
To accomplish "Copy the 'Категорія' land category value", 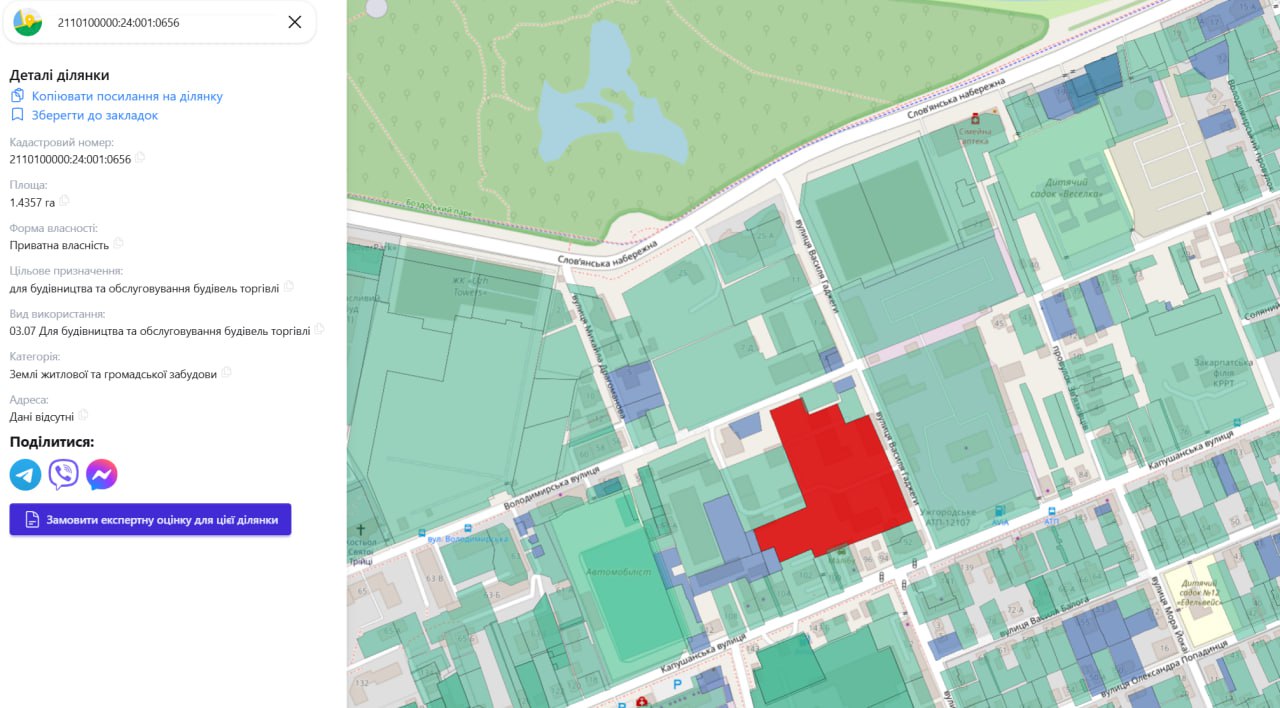I will (226, 373).
